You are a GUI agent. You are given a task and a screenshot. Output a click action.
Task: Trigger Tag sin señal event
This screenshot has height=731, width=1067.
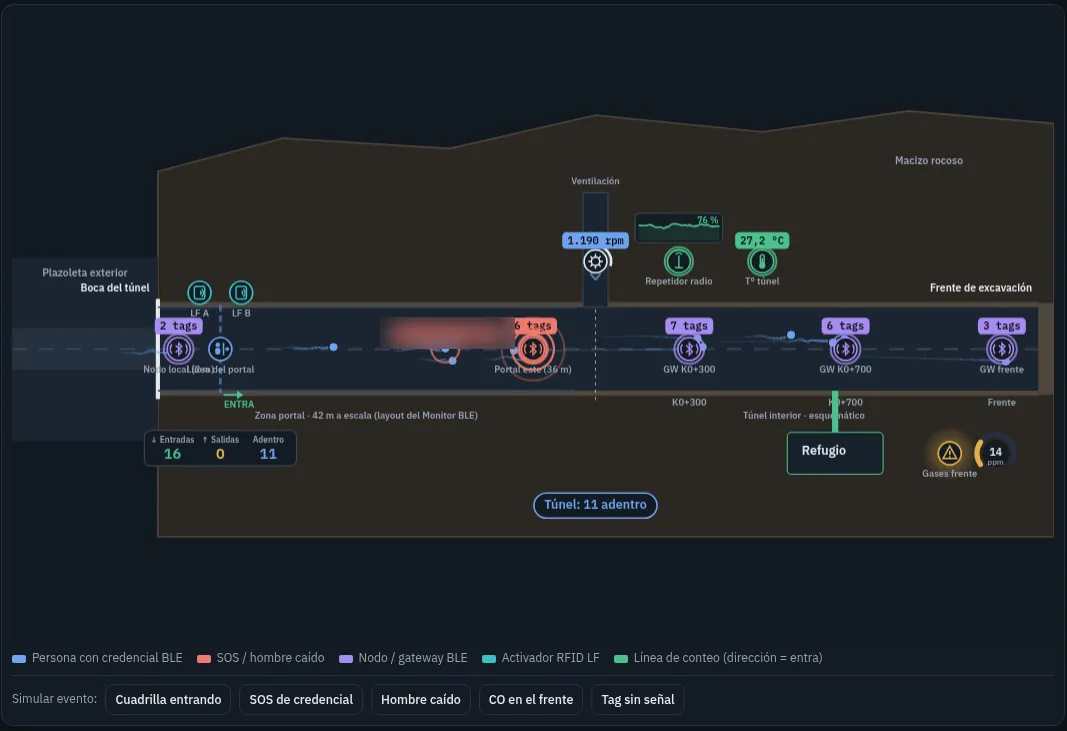click(638, 700)
